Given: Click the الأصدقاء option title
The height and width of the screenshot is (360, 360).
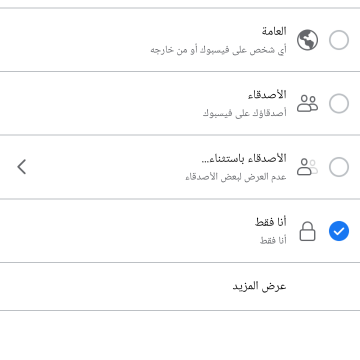Looking at the screenshot, I should pos(267,95).
